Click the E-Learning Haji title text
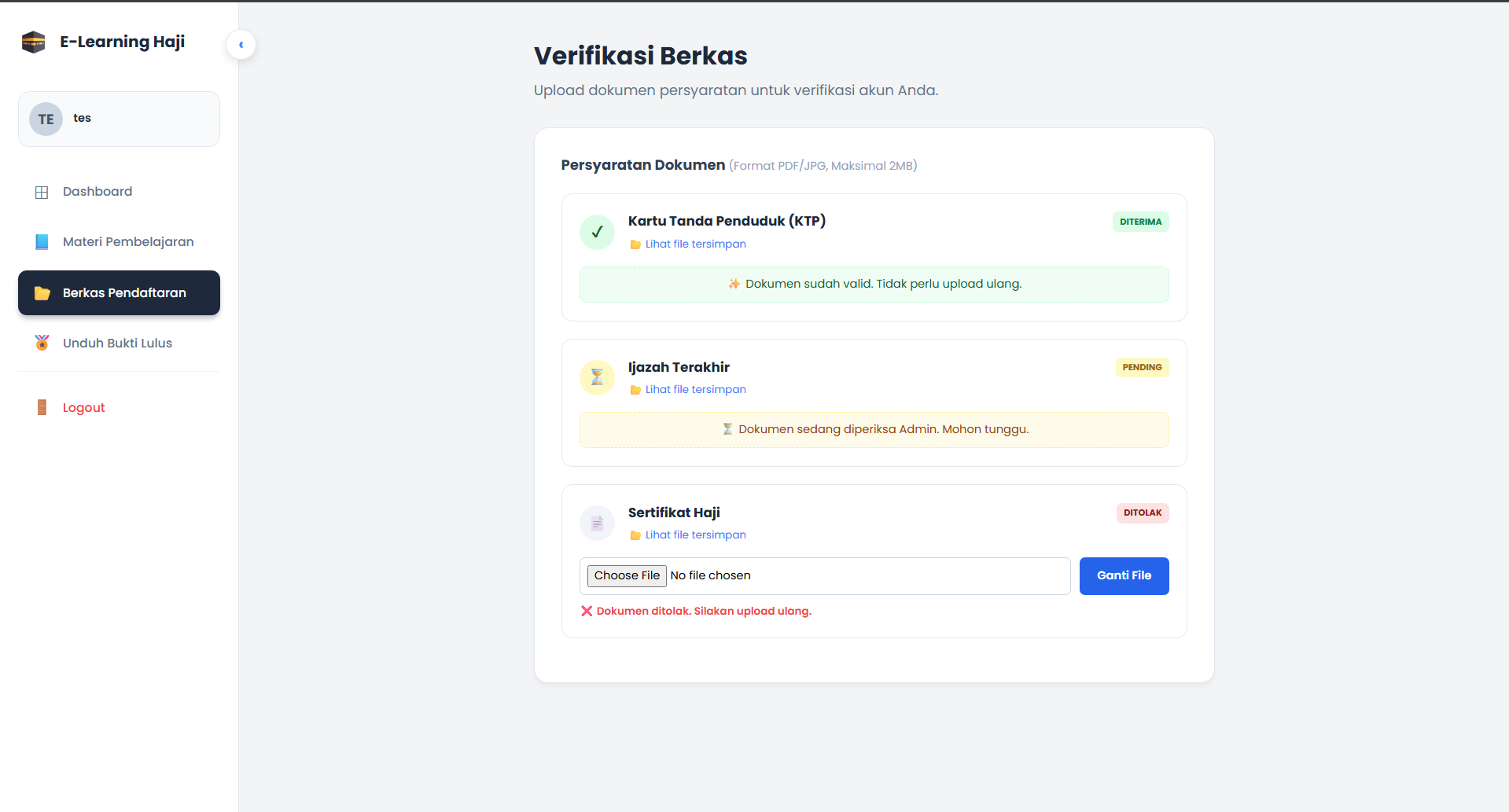Viewport: 1509px width, 812px height. 122,42
